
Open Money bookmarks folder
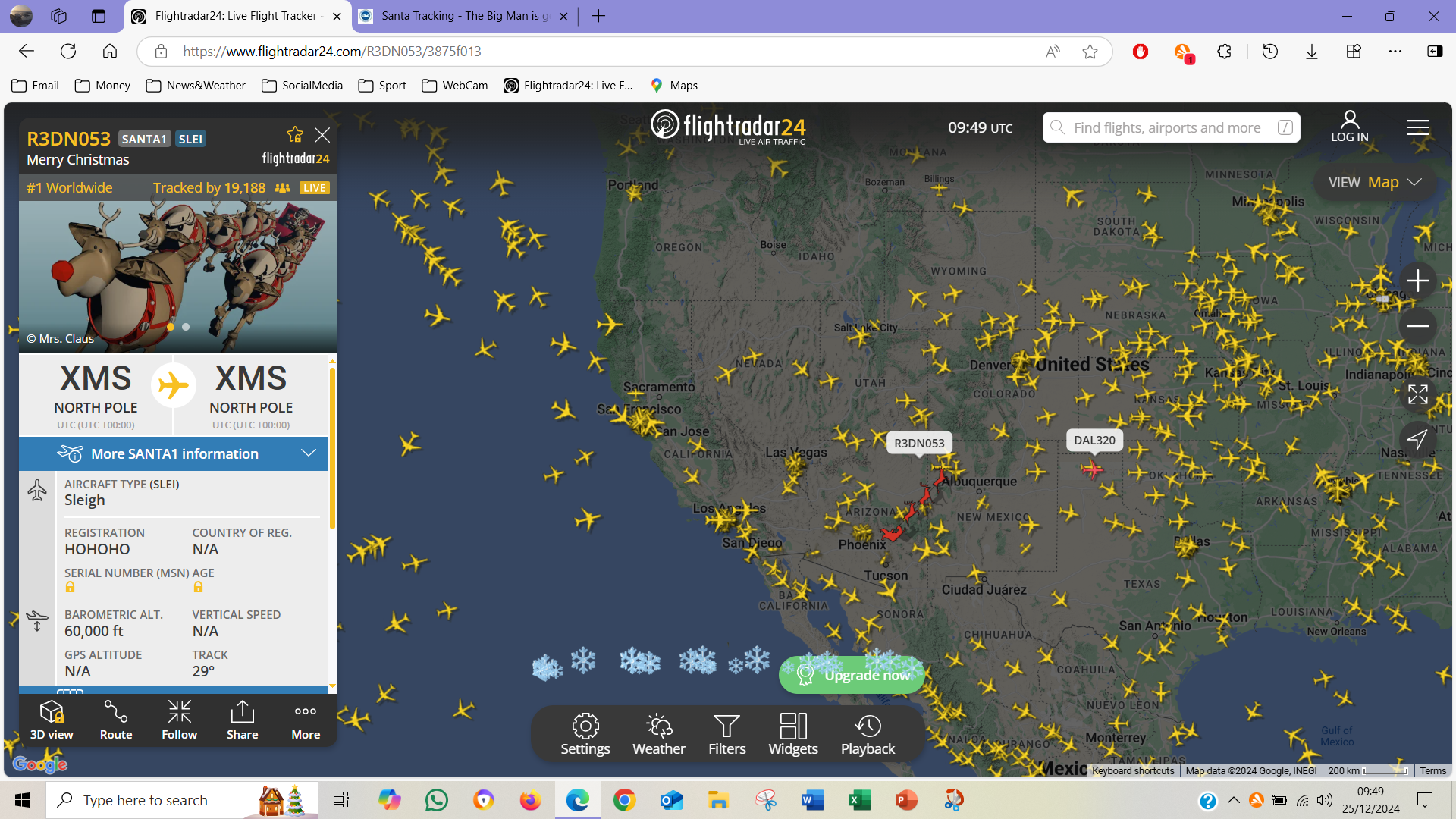tap(103, 86)
